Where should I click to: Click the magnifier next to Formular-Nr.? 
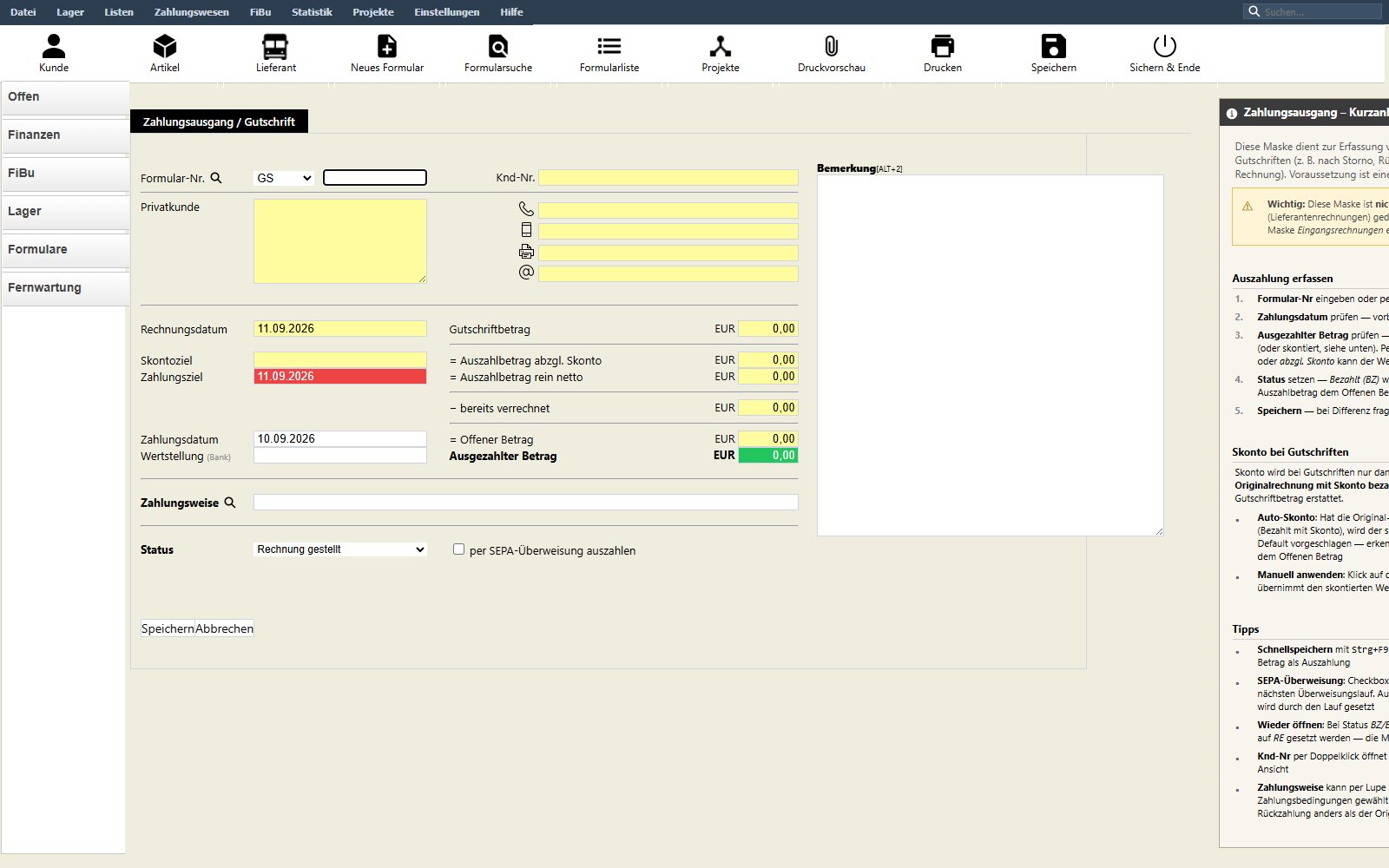pos(216,178)
